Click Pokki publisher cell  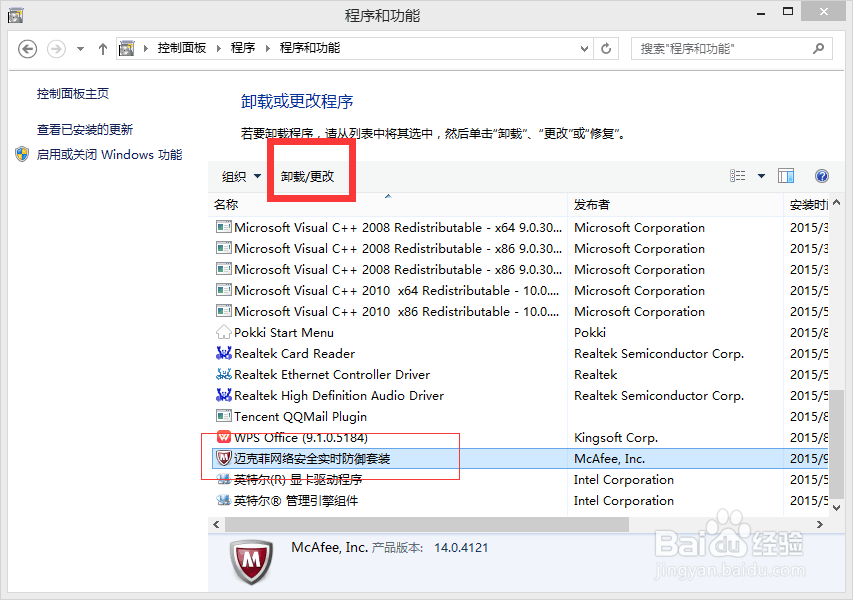pyautogui.click(x=590, y=332)
